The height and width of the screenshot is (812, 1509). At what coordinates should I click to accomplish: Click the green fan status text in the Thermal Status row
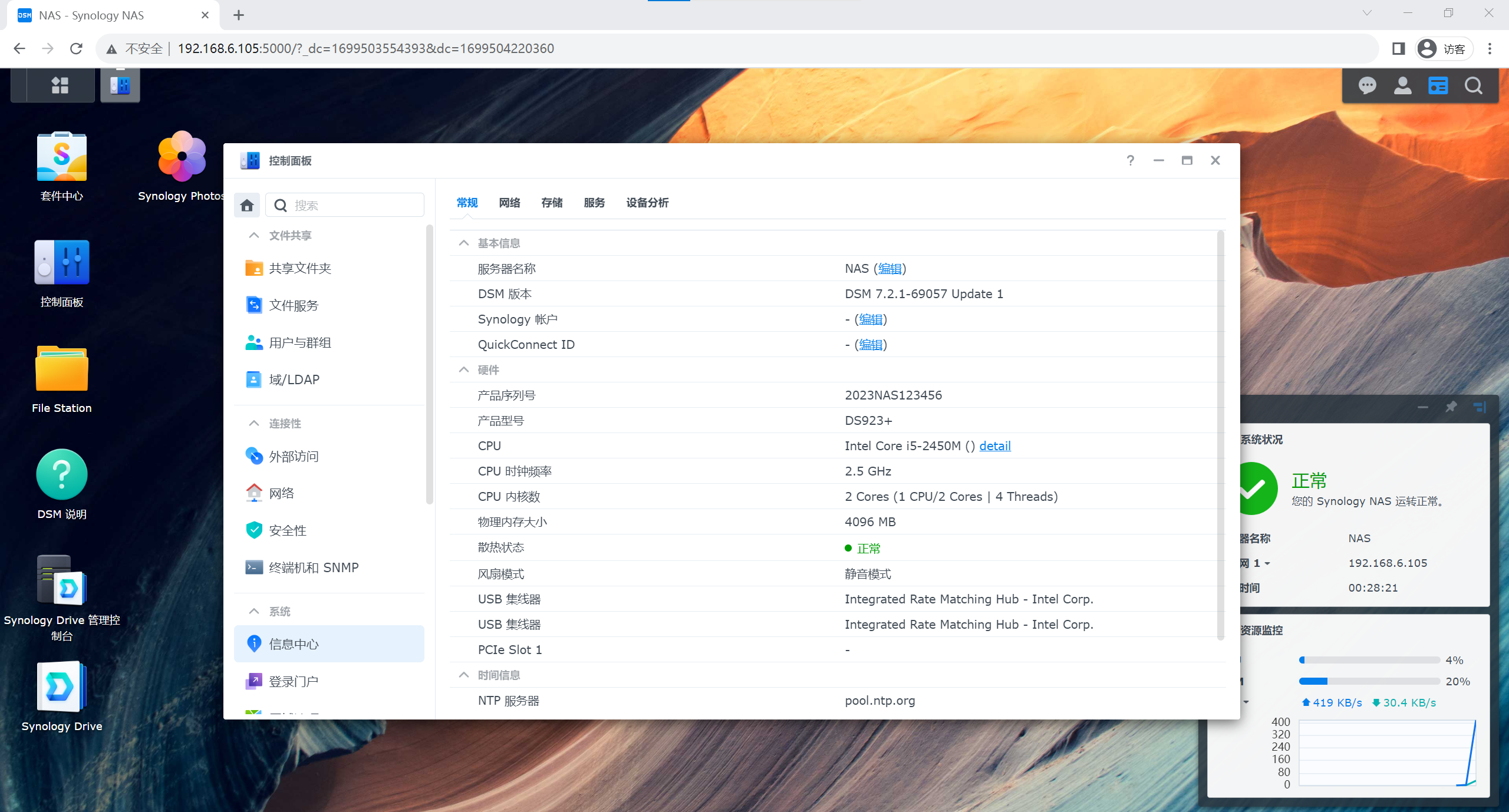click(868, 549)
